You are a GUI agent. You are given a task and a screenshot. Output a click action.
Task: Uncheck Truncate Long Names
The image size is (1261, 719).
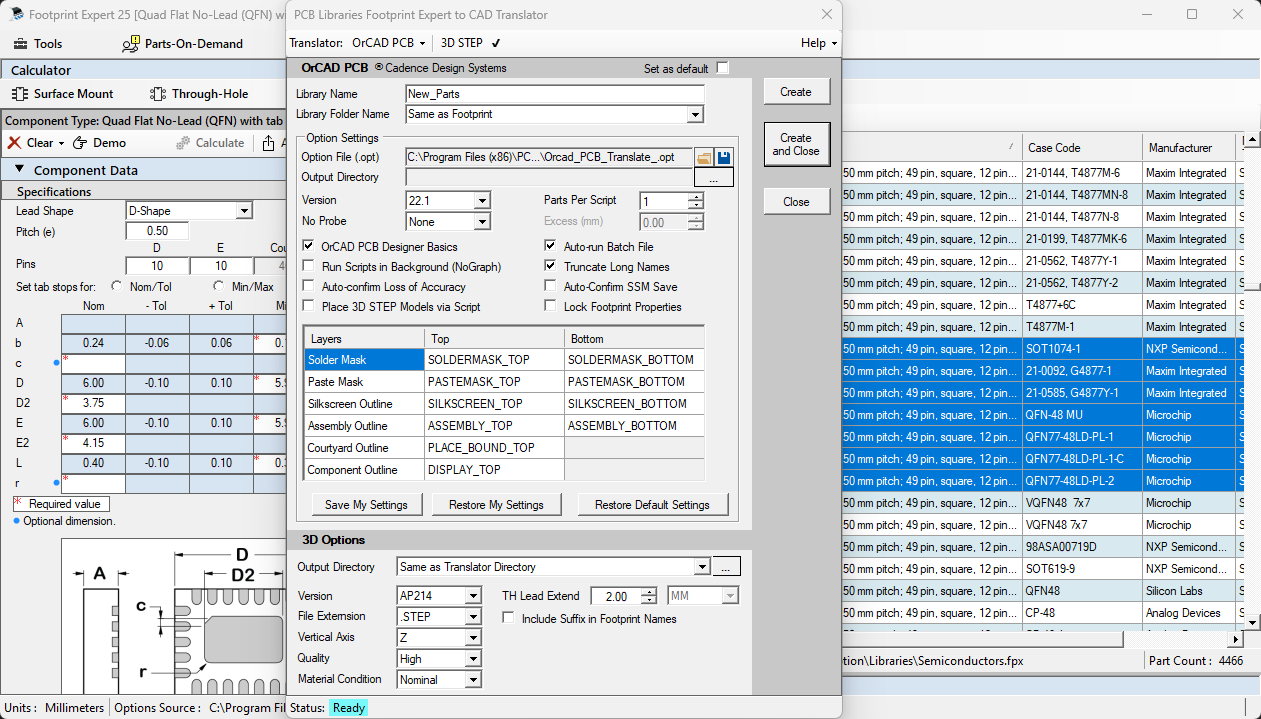[550, 266]
